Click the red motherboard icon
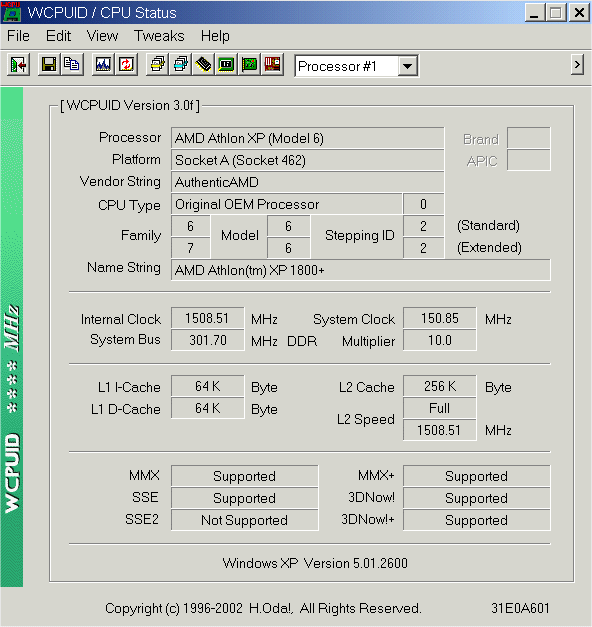The image size is (592, 627). tap(273, 64)
